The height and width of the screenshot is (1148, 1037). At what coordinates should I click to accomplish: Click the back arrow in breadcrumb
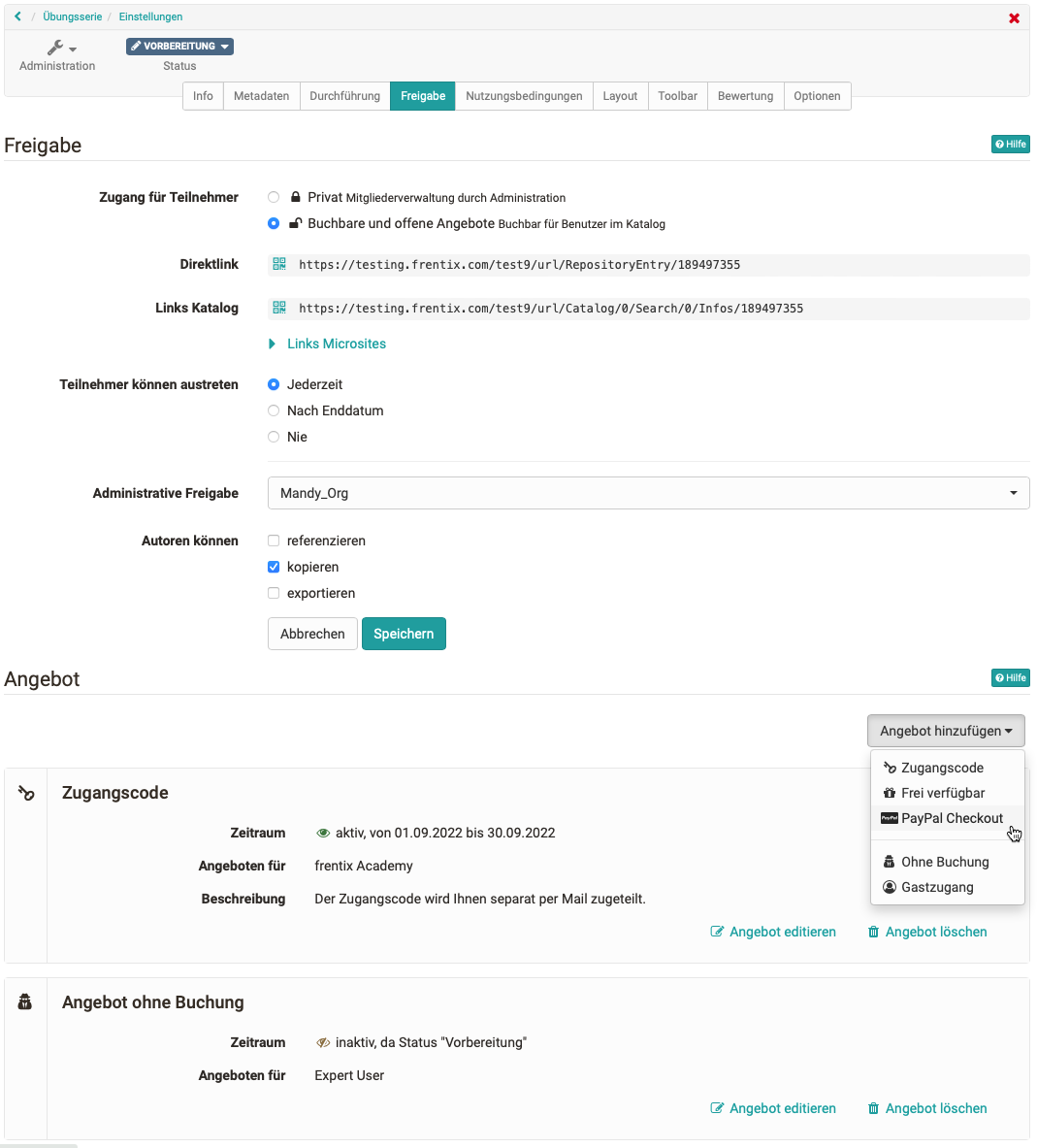click(17, 16)
